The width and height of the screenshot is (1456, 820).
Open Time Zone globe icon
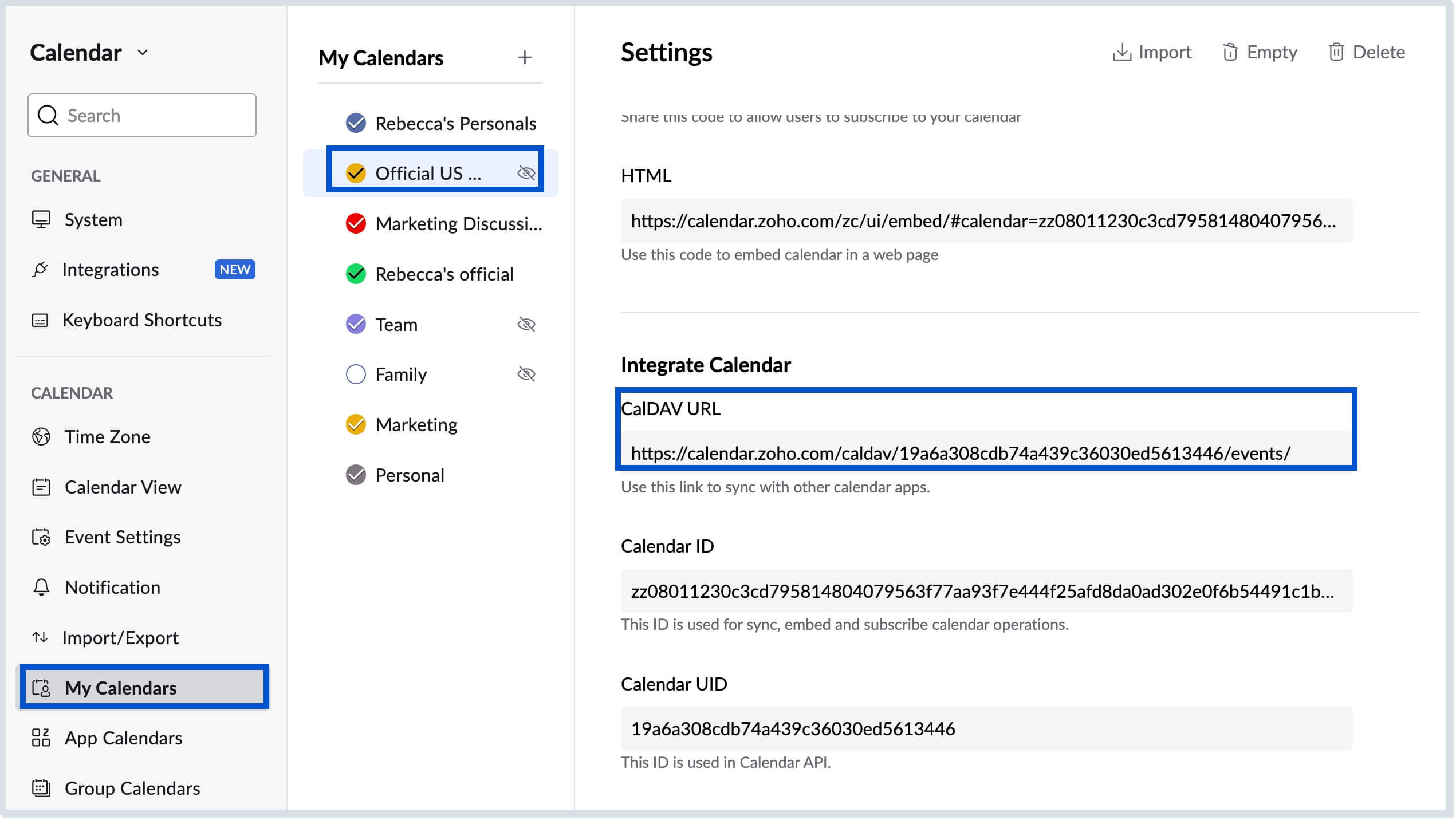41,437
